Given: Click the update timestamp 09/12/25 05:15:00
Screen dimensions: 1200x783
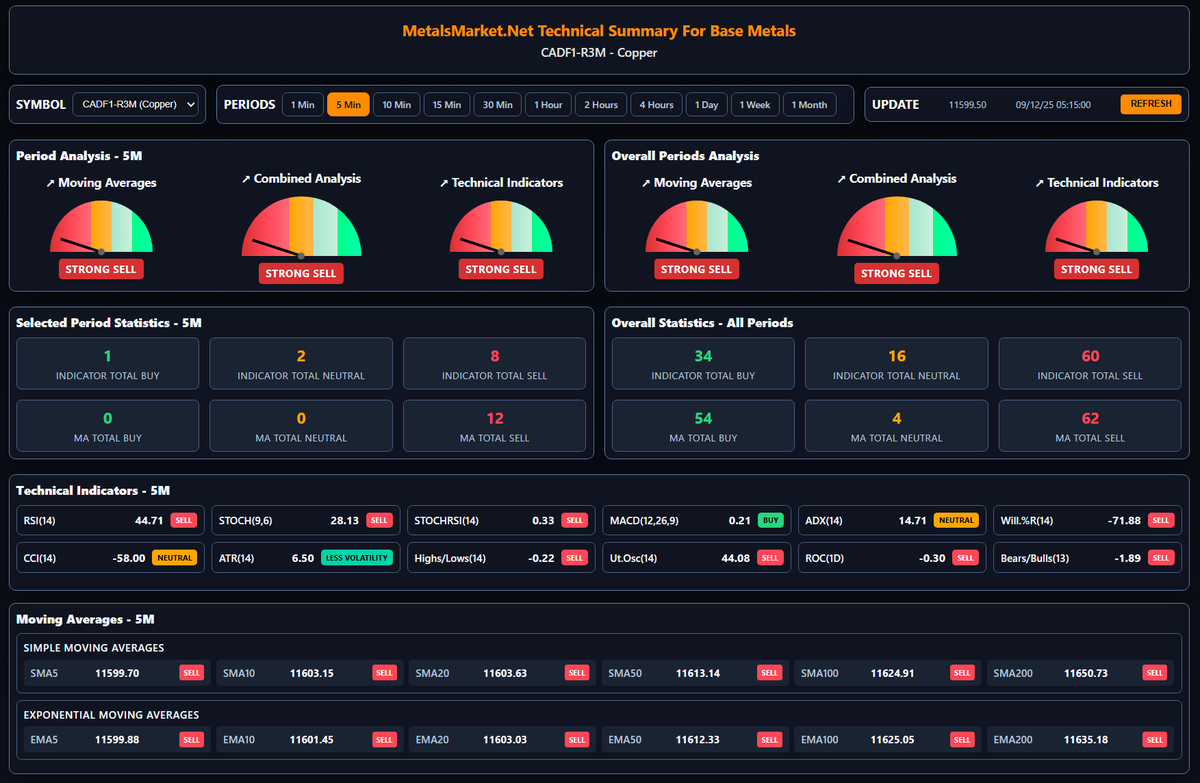Looking at the screenshot, I should 1053,104.
